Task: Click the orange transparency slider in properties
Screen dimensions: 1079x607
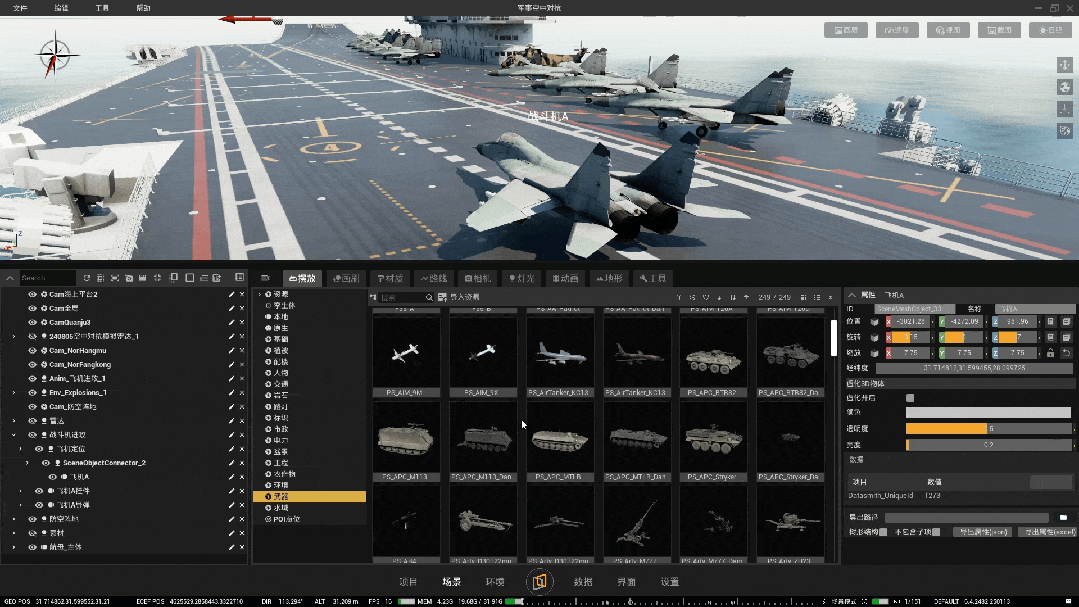Action: (946, 428)
